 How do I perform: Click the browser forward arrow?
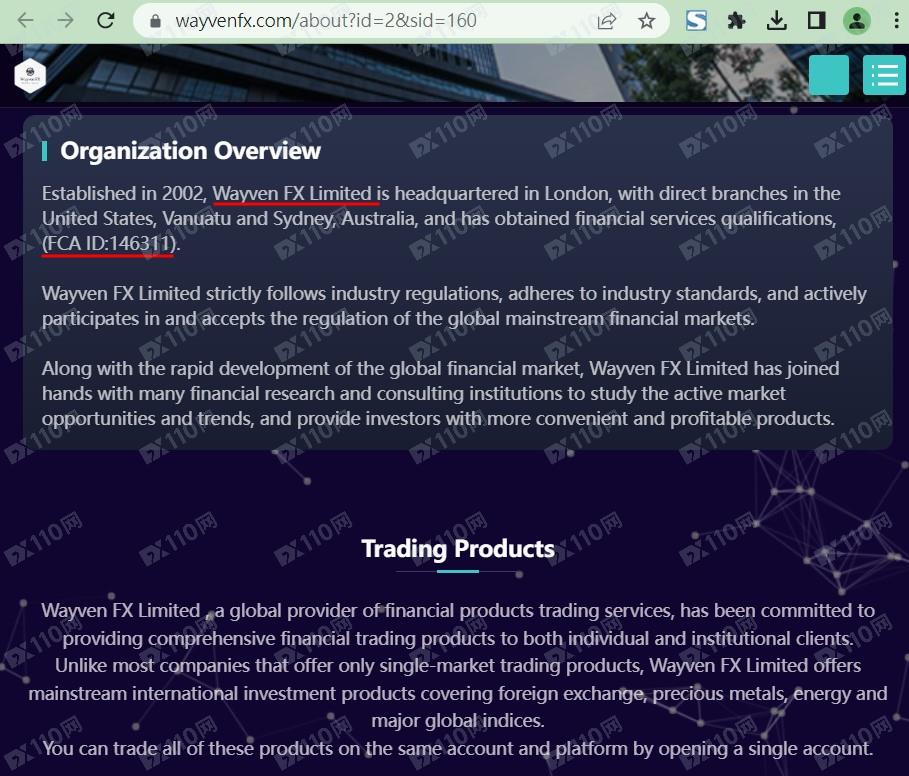click(x=66, y=20)
